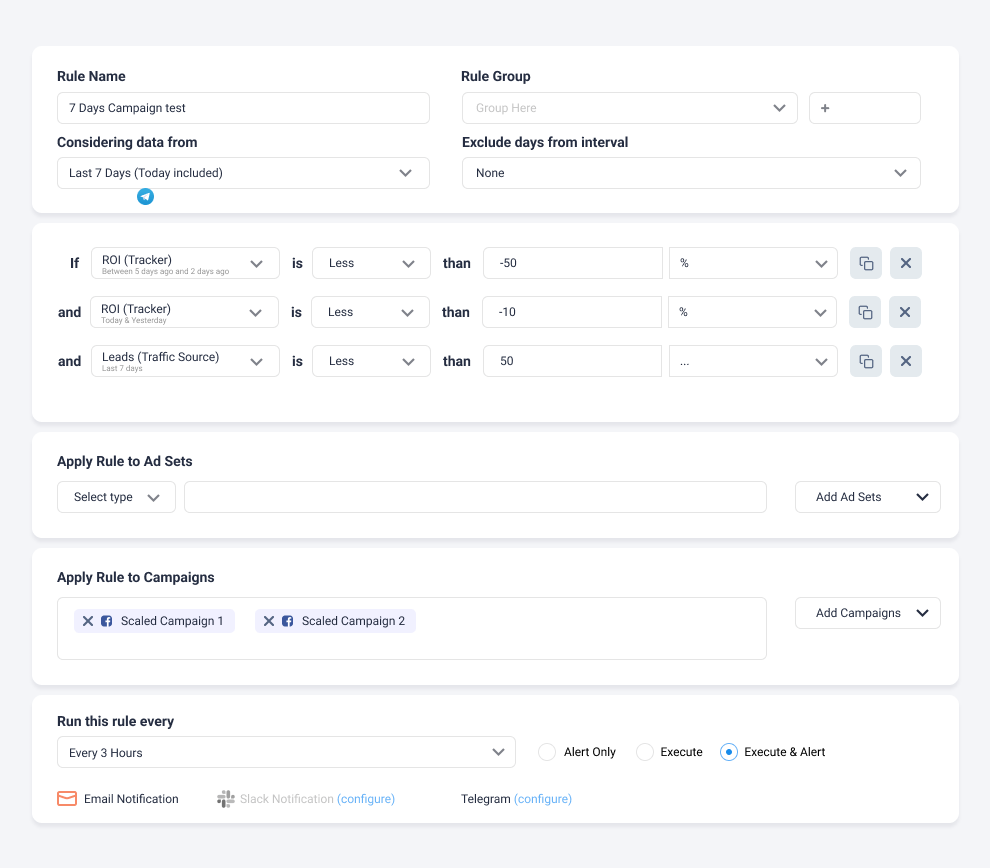Image resolution: width=990 pixels, height=868 pixels.
Task: Click the -10 value input field
Action: [x=572, y=312]
